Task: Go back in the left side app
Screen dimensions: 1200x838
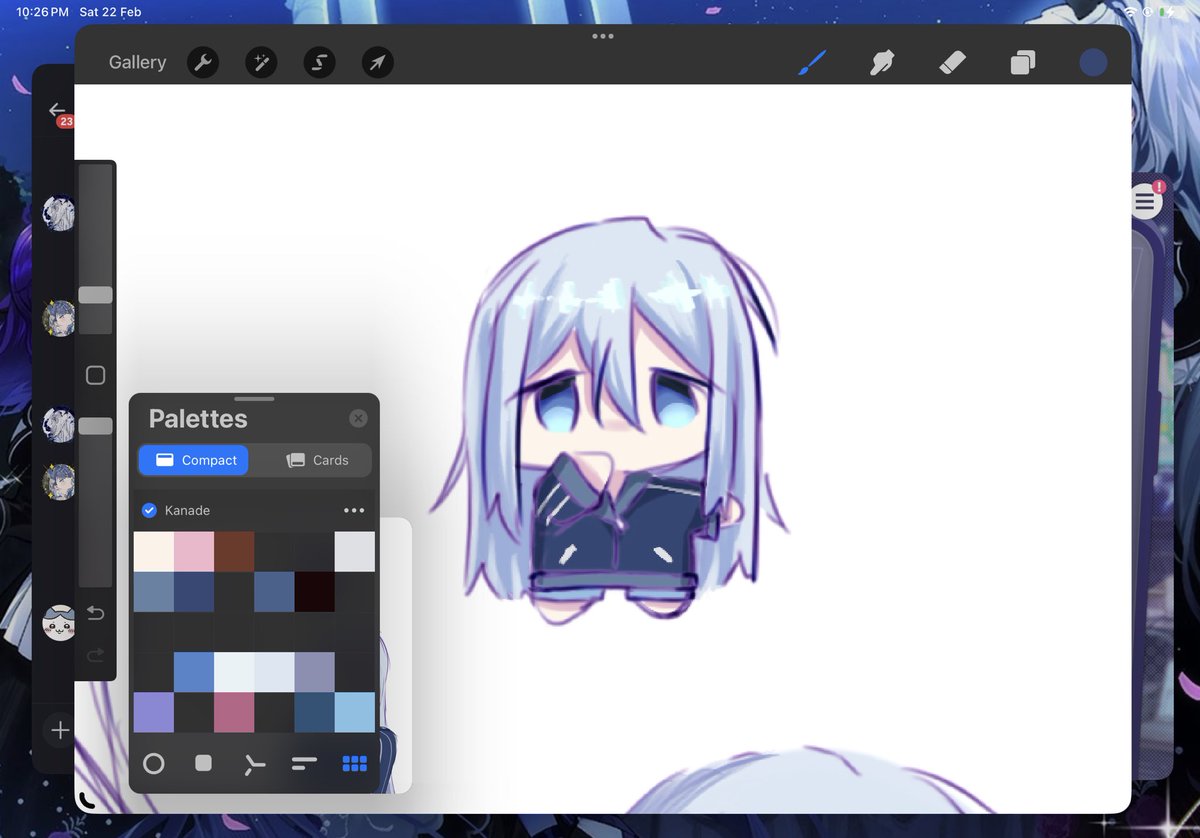Action: coord(56,110)
